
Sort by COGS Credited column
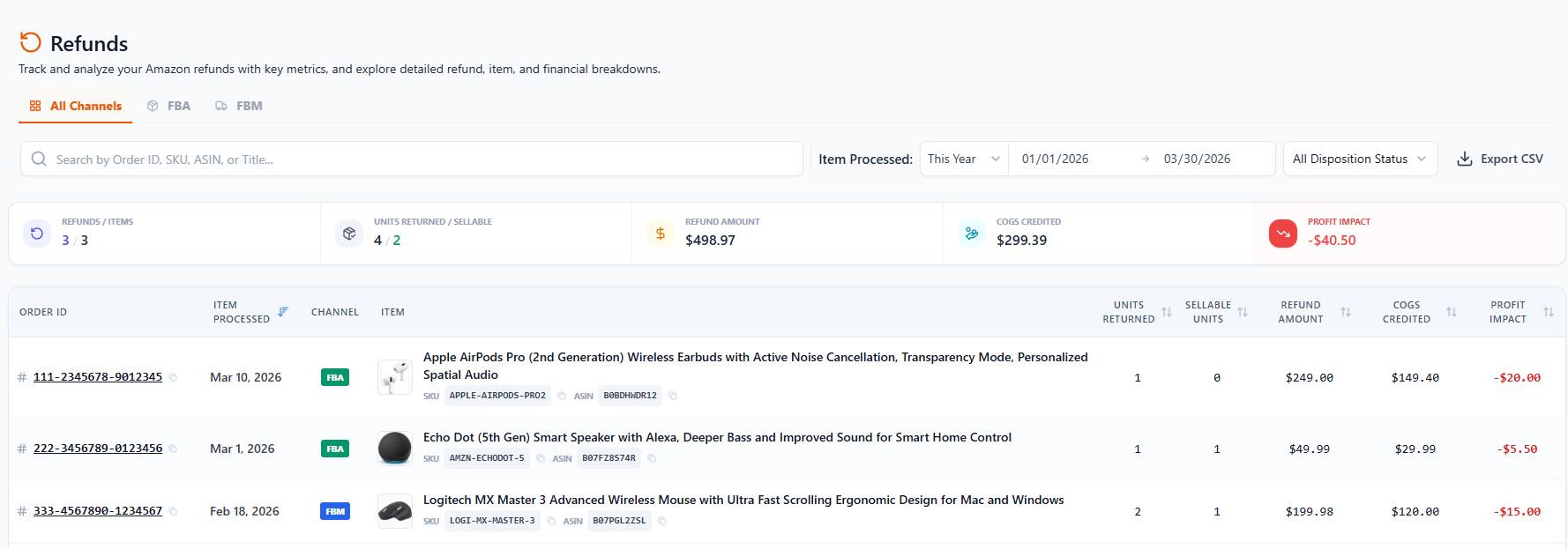coord(1452,312)
